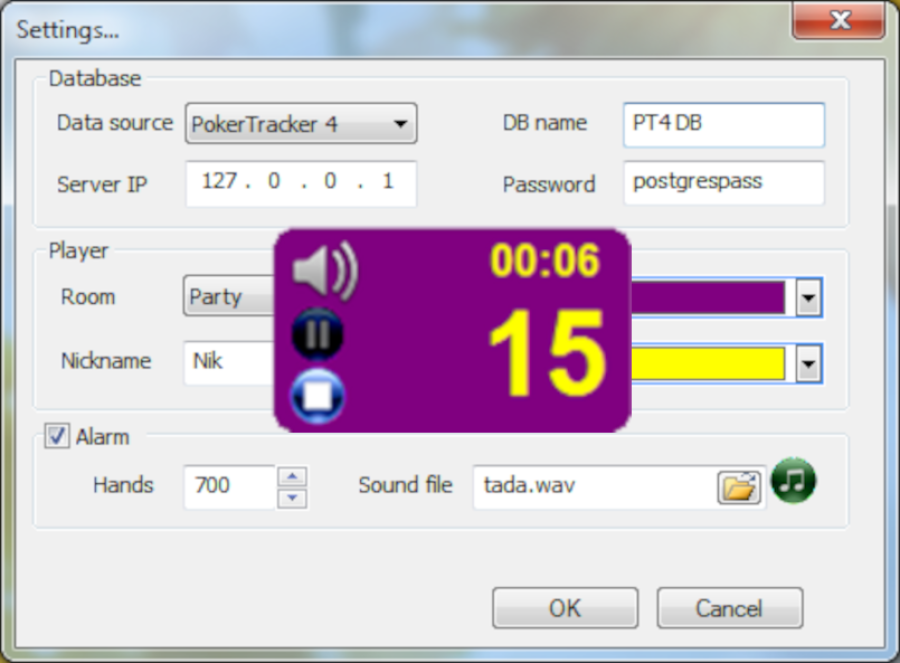Close the Settings dialog window
The image size is (900, 663).
(839, 21)
